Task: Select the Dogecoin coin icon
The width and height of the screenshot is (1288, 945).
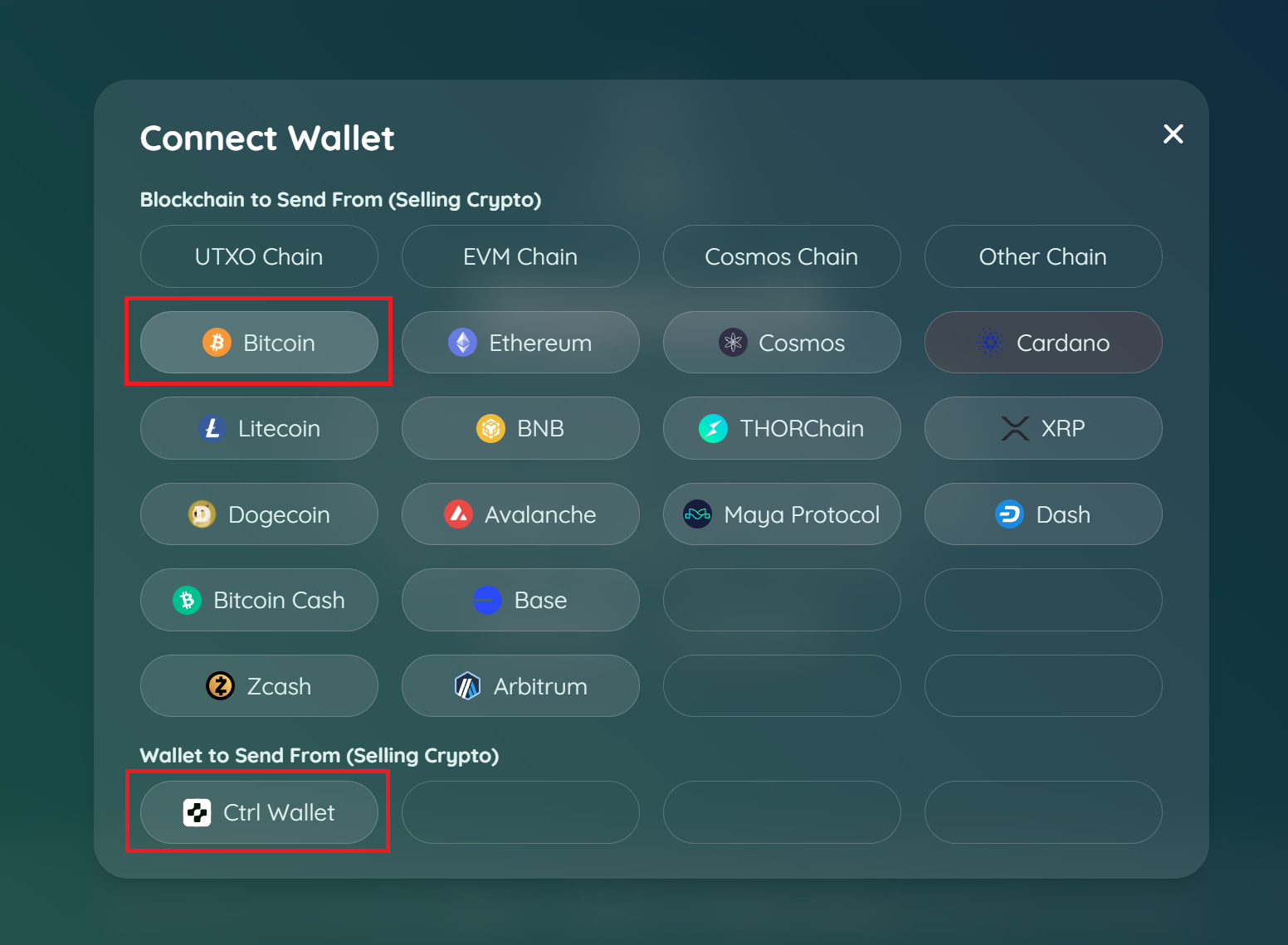Action: [x=202, y=514]
